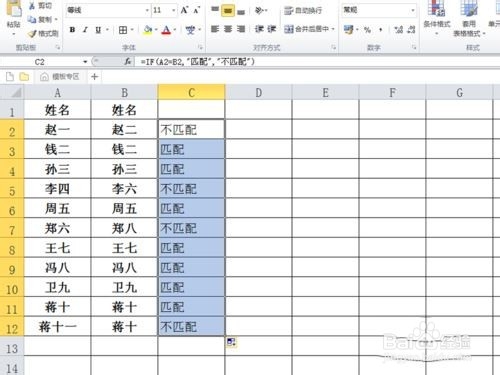The width and height of the screenshot is (500, 375).
Task: Select cell B7 containing 郑八
Action: click(124, 228)
